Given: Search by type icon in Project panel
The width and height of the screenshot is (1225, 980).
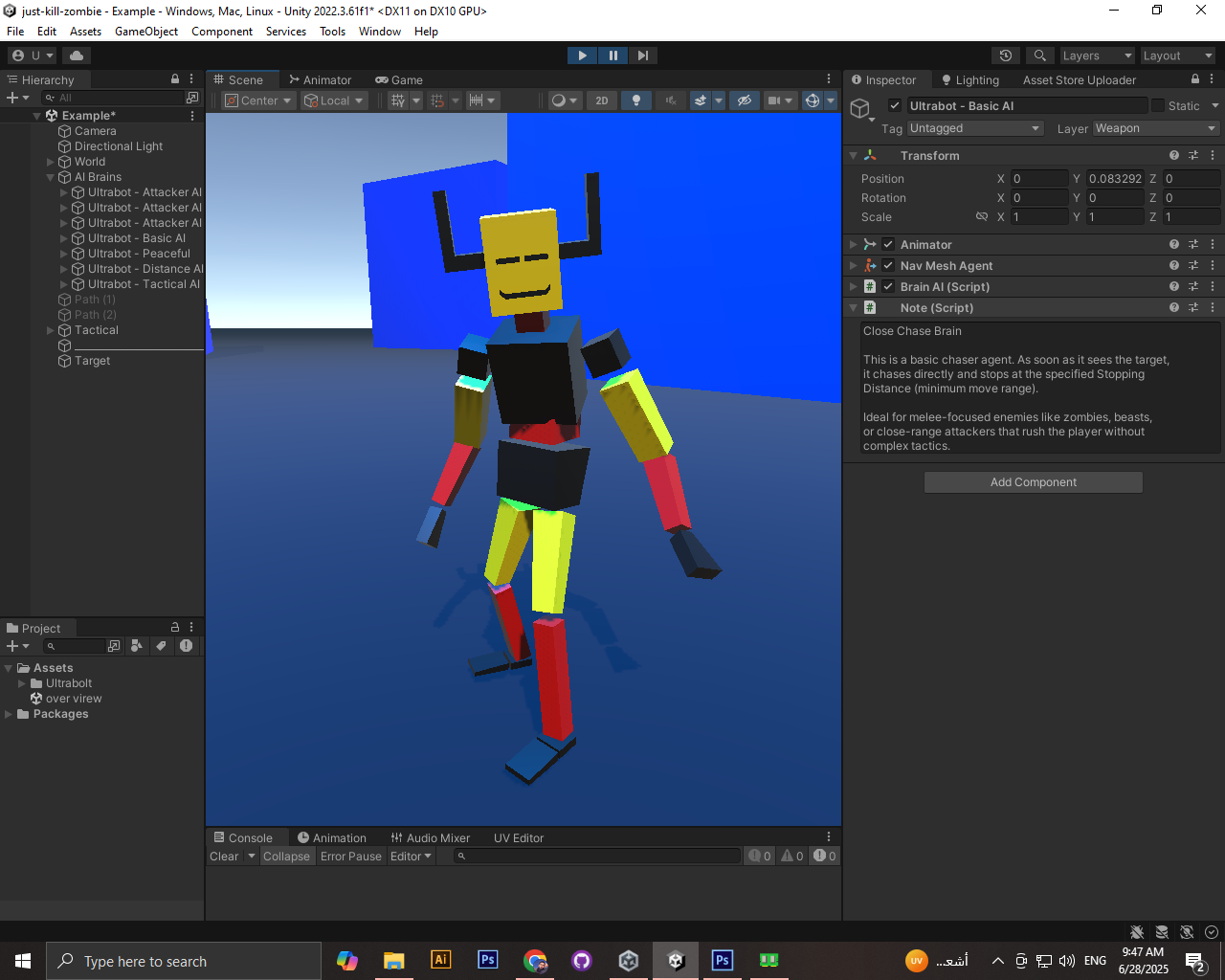Looking at the screenshot, I should (137, 646).
